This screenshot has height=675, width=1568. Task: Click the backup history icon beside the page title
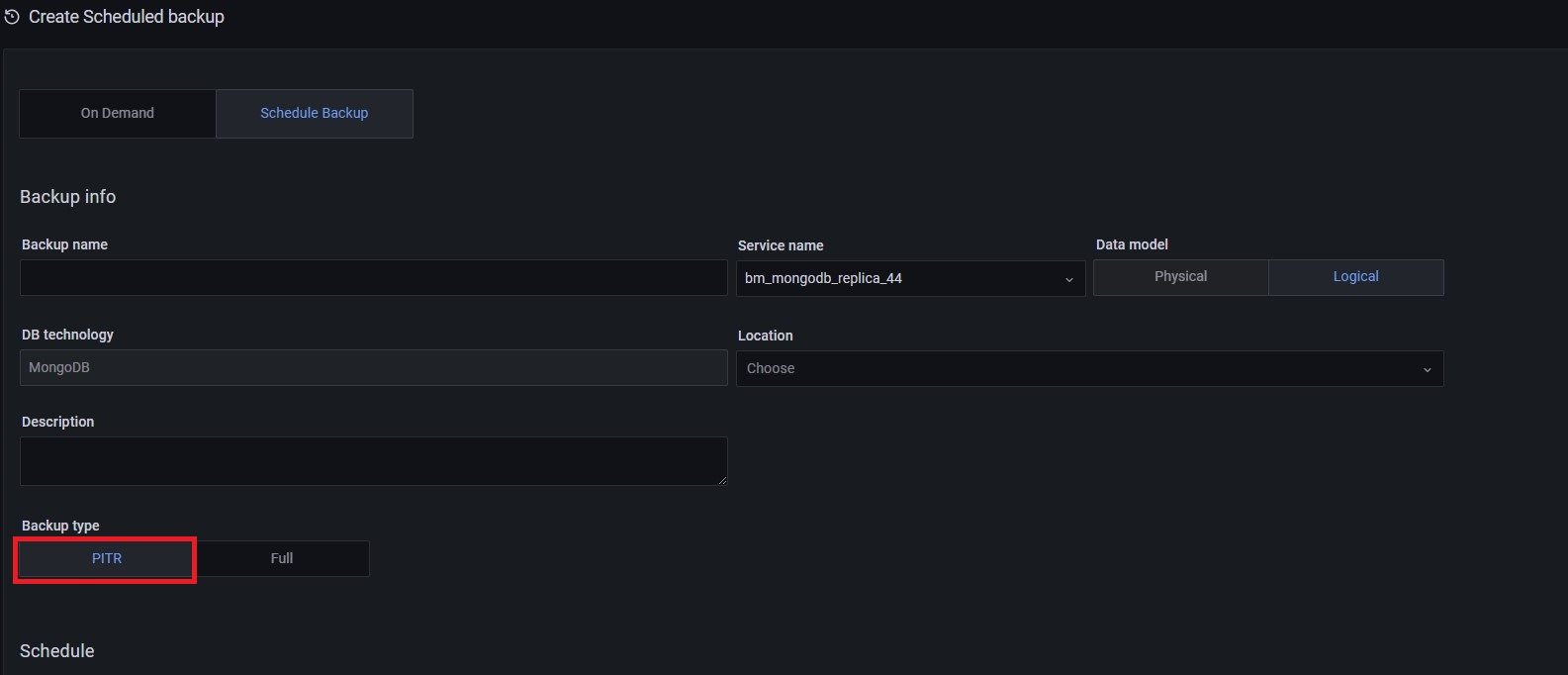12,17
